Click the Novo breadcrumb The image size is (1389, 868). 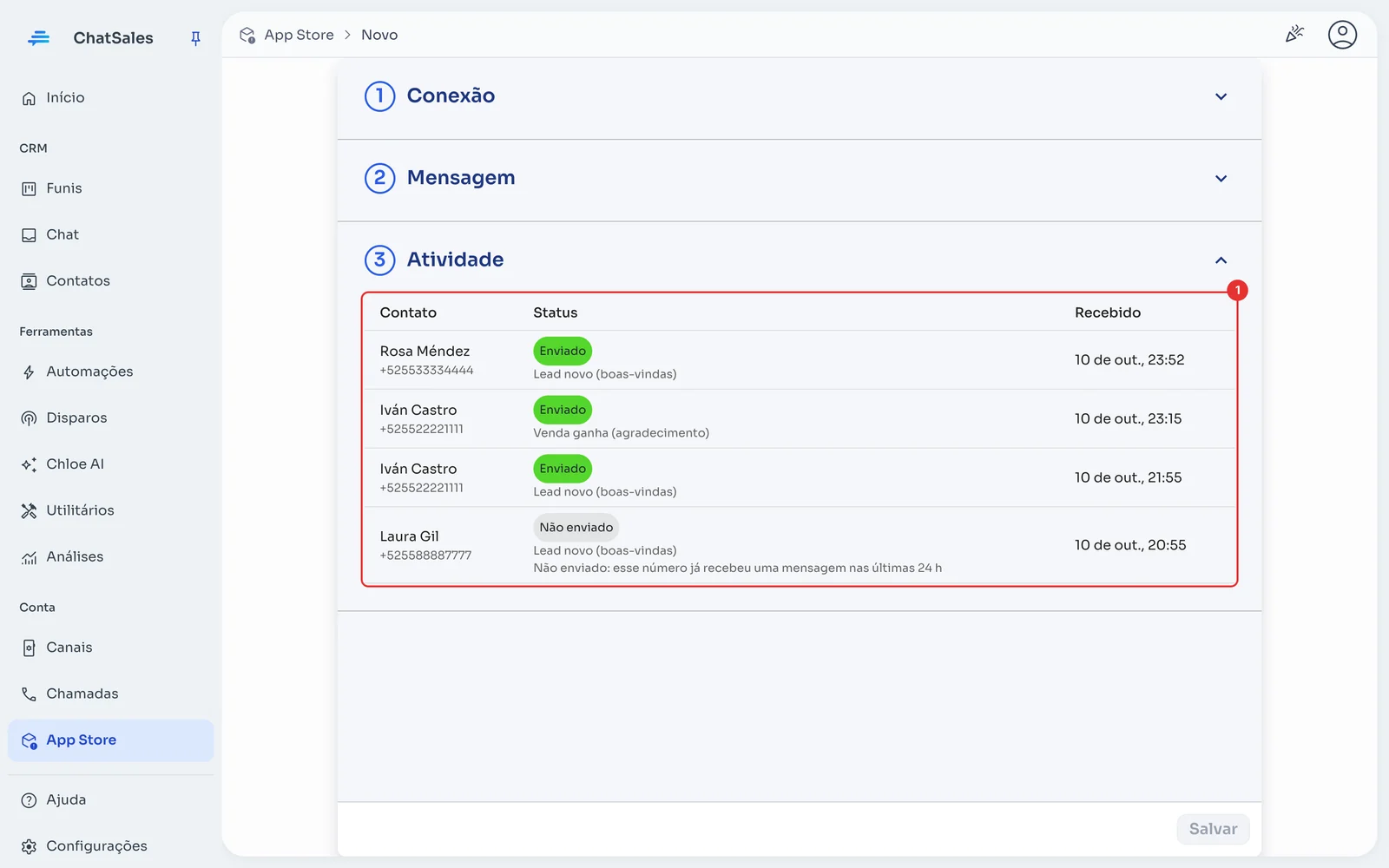coord(379,35)
